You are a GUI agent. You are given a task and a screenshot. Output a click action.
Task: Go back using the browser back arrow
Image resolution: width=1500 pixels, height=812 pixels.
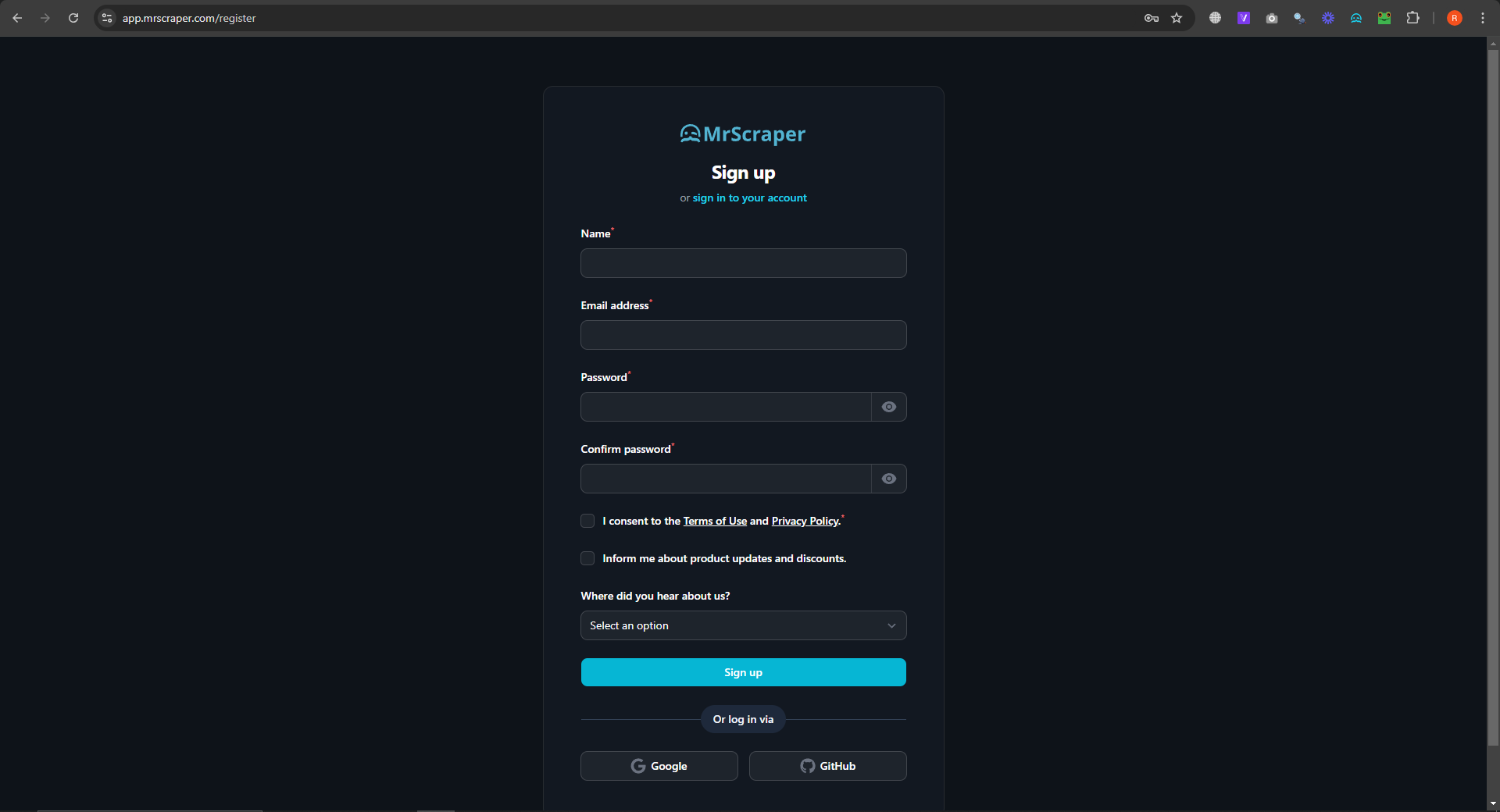pos(17,18)
